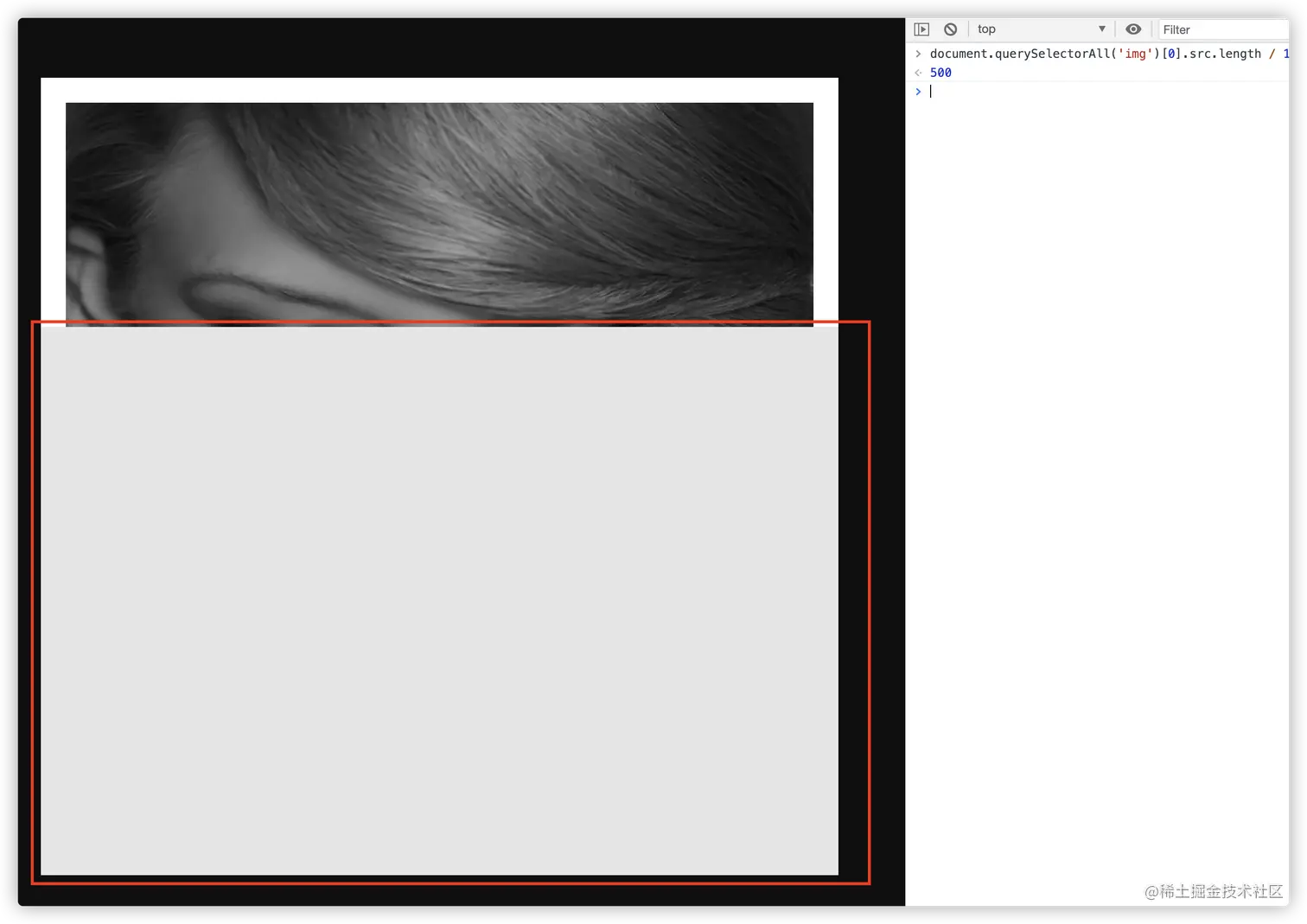The width and height of the screenshot is (1307, 924).
Task: Click the dropdown arrow next to 'top'
Action: point(1101,29)
